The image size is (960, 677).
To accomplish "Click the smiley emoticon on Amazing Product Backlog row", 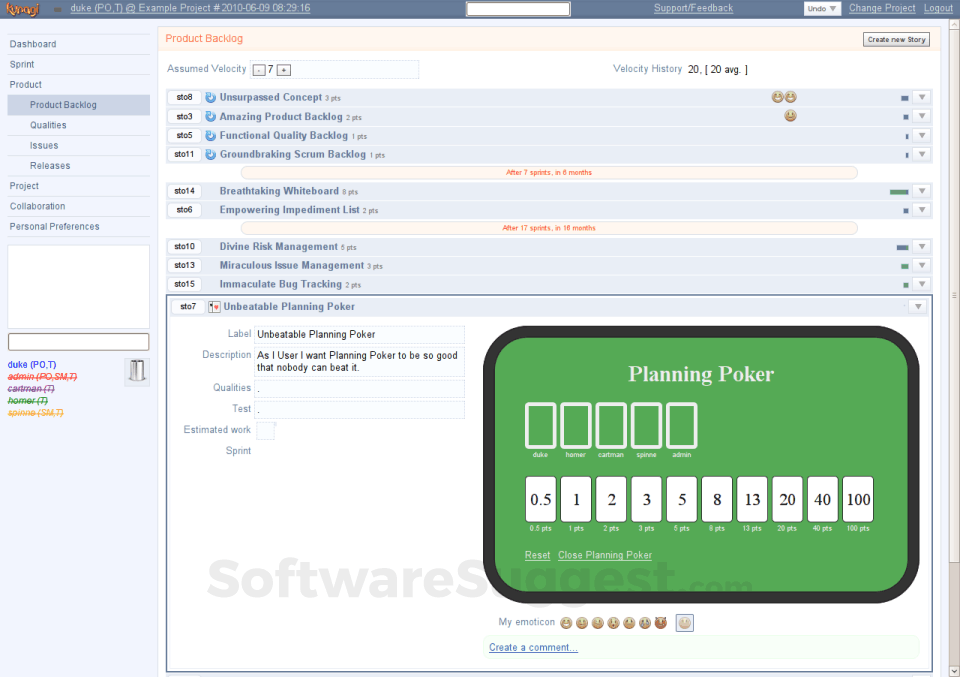I will point(790,117).
